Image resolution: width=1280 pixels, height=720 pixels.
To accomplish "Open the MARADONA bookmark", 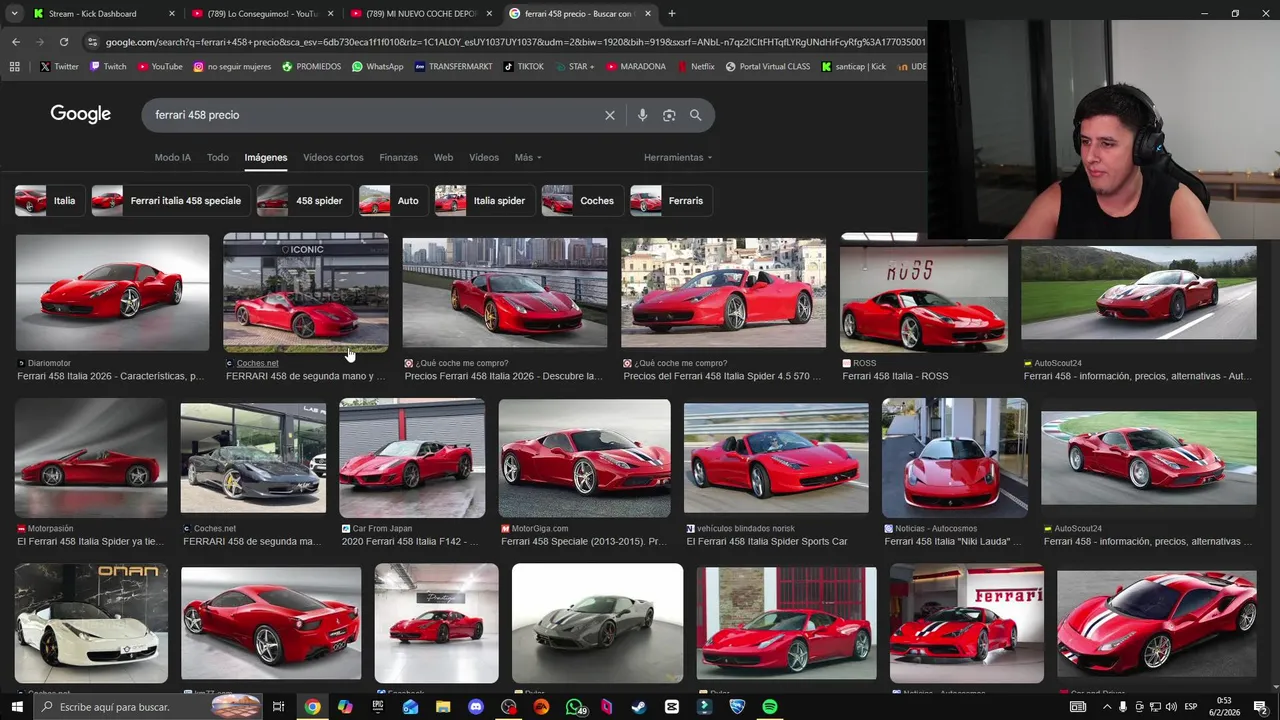I will point(635,67).
